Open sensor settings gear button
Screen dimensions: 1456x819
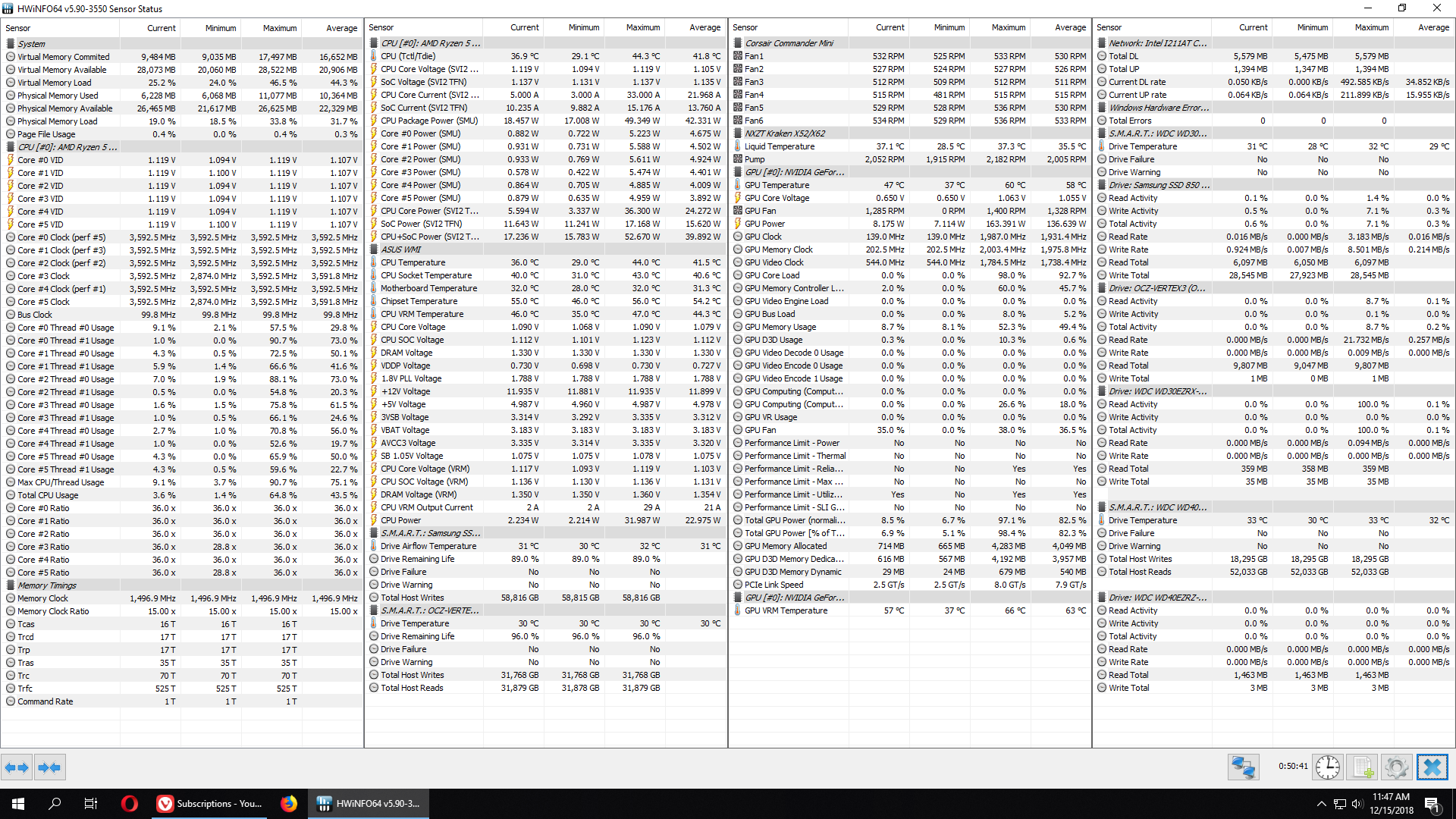(1396, 767)
